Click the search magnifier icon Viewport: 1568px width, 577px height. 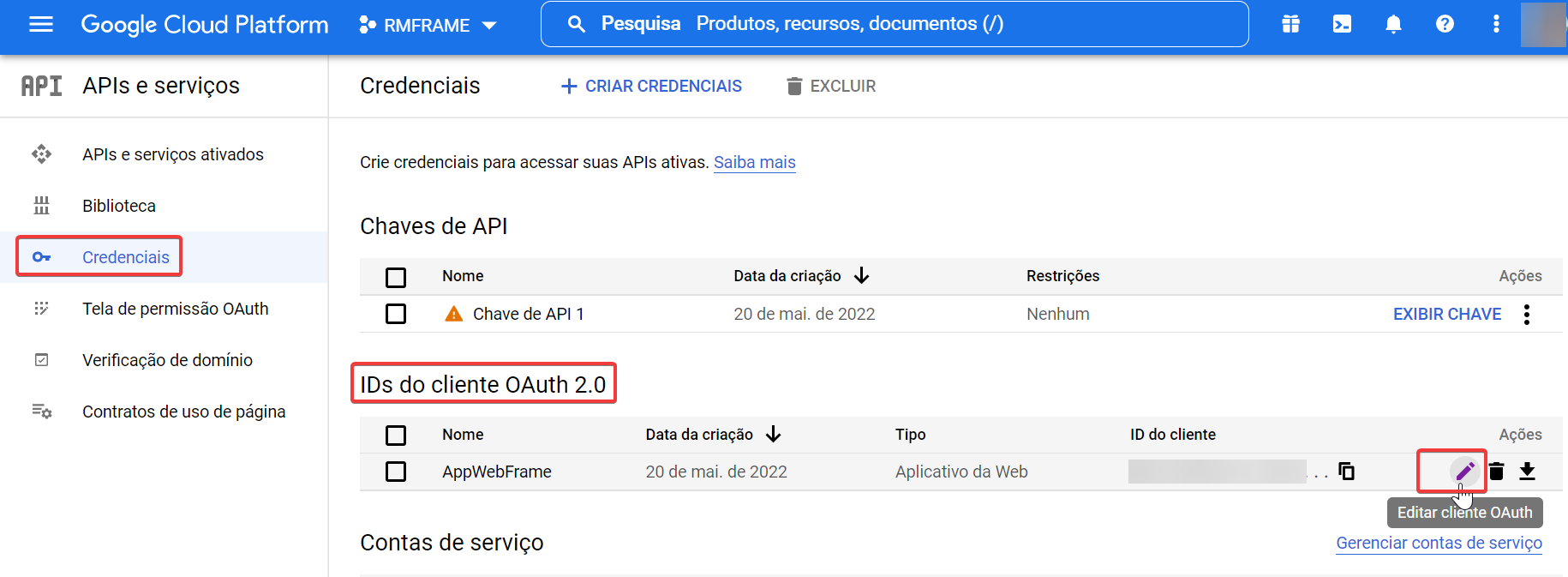point(577,24)
